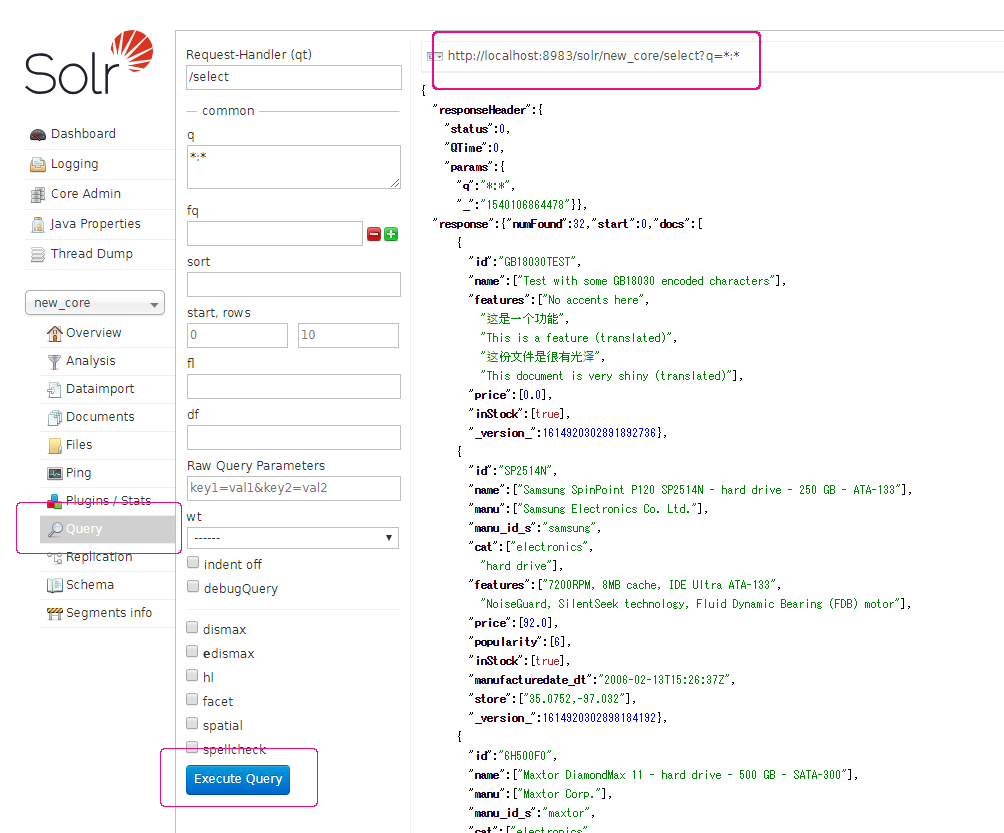
Task: Click the Files text link
Action: [x=79, y=444]
